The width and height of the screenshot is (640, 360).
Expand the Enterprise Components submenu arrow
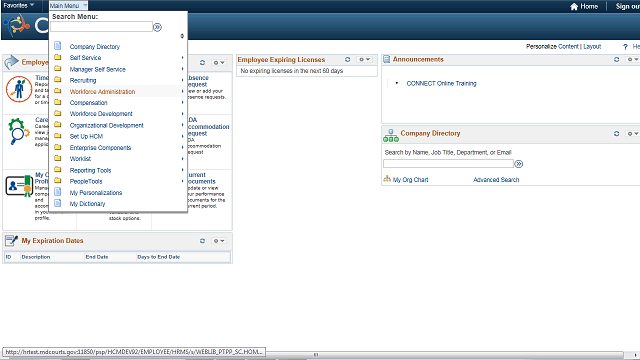(182, 147)
